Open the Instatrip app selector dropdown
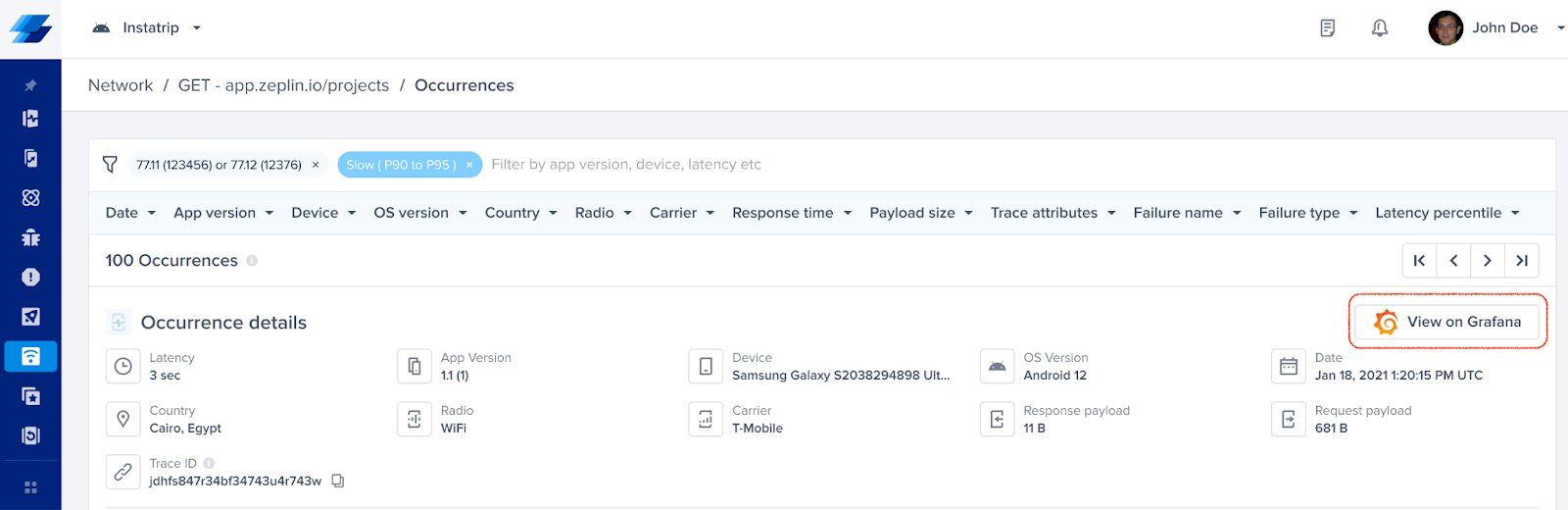Viewport: 1568px width, 510px height. pyautogui.click(x=147, y=27)
